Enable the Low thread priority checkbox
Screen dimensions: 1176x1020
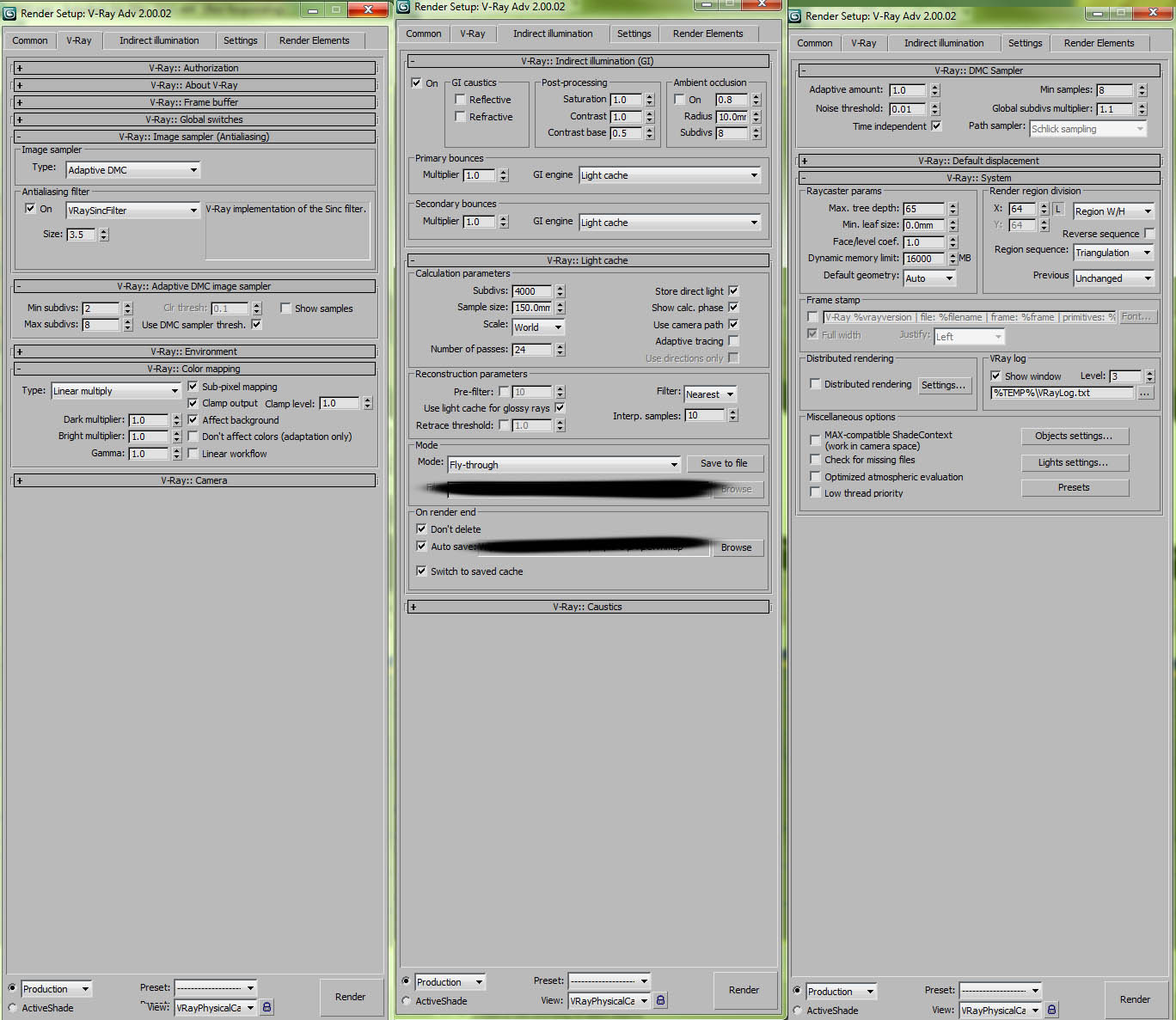pos(815,492)
